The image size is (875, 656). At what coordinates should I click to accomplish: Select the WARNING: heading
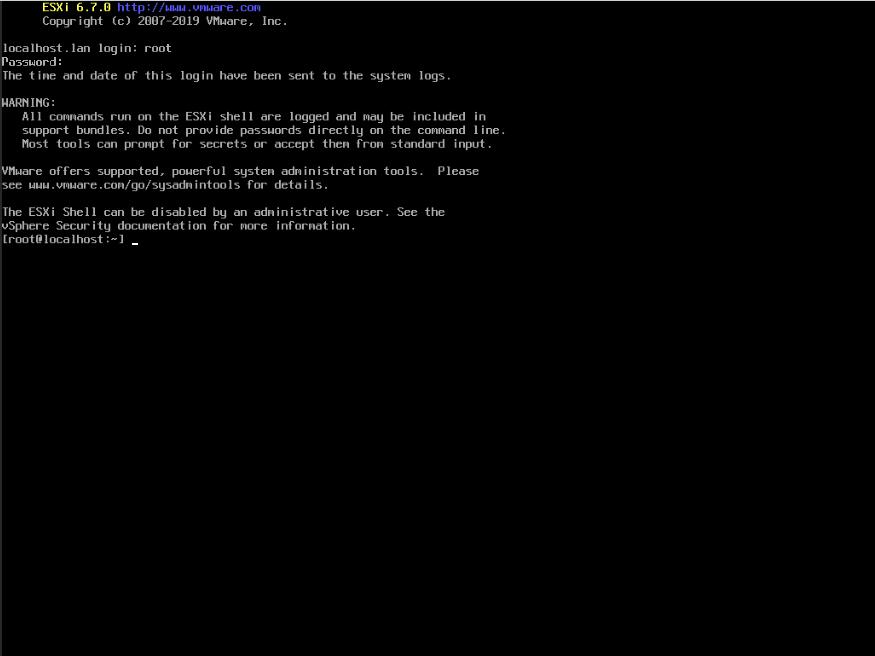point(28,103)
